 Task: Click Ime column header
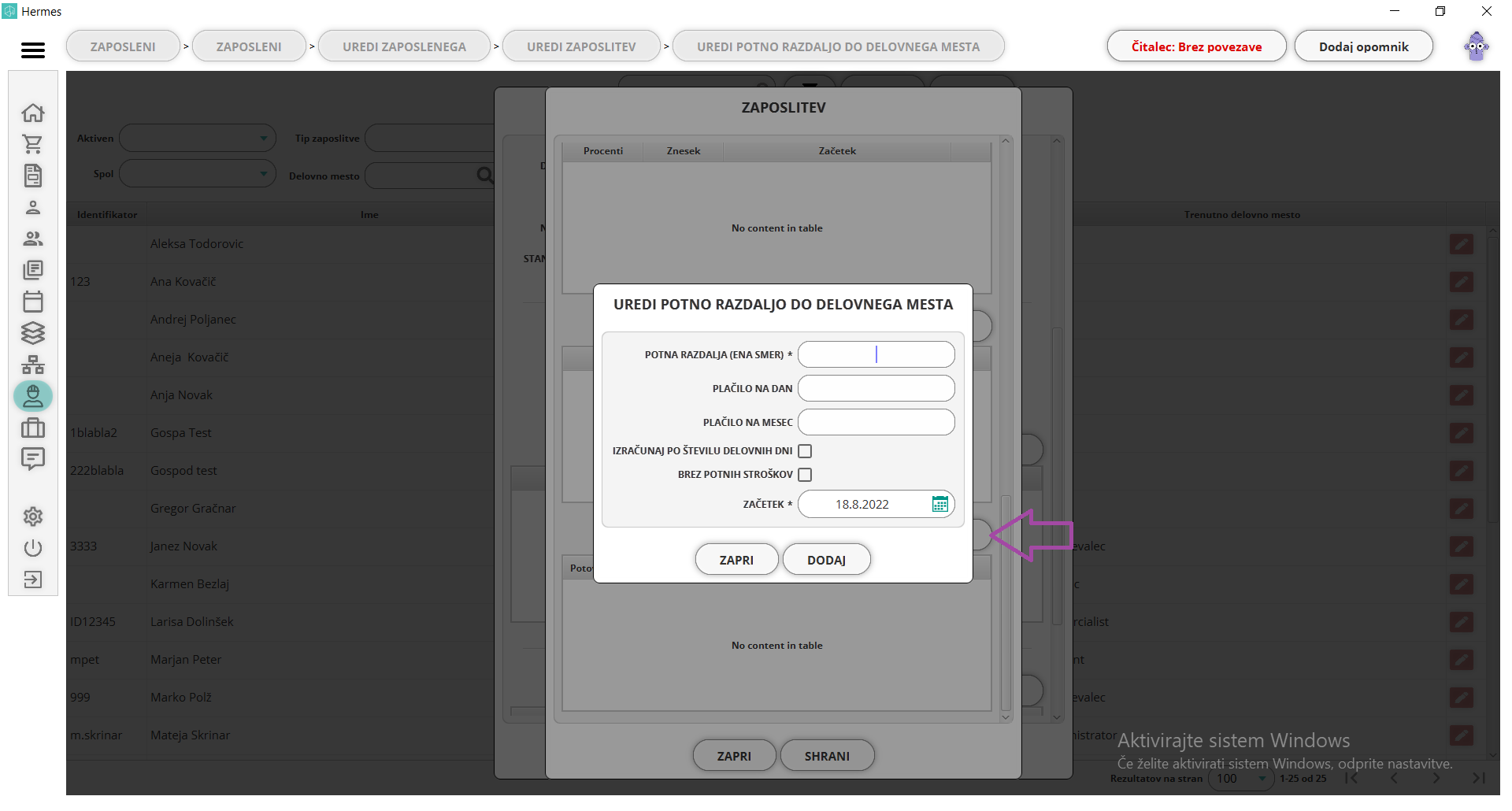(x=369, y=214)
